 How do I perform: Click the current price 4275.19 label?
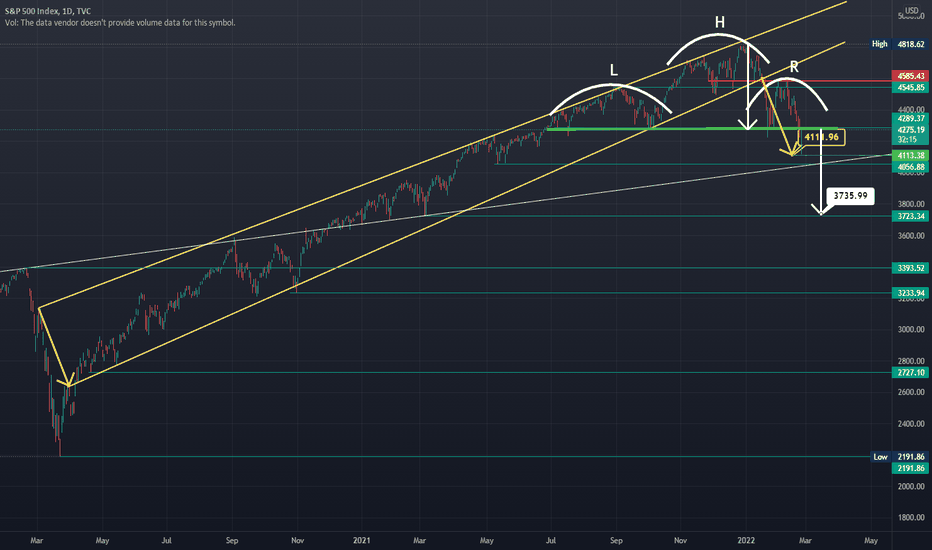coord(910,130)
